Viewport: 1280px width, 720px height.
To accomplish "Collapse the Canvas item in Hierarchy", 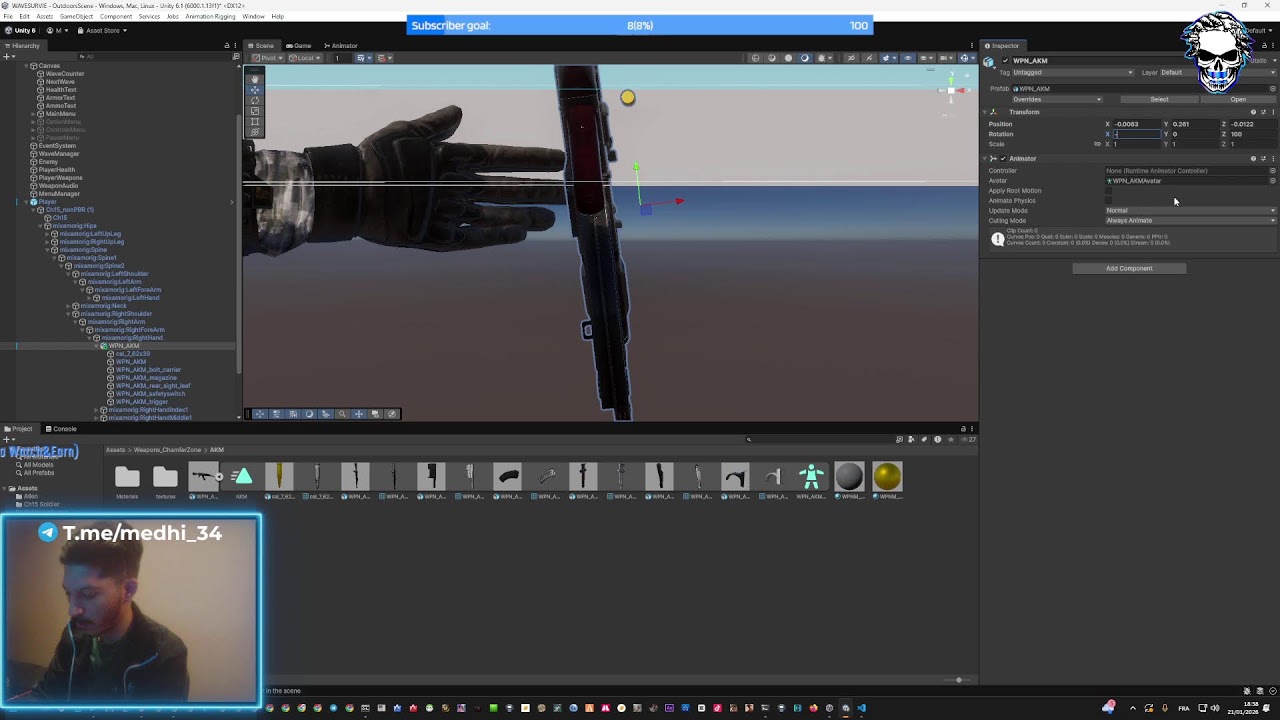I will coord(27,66).
